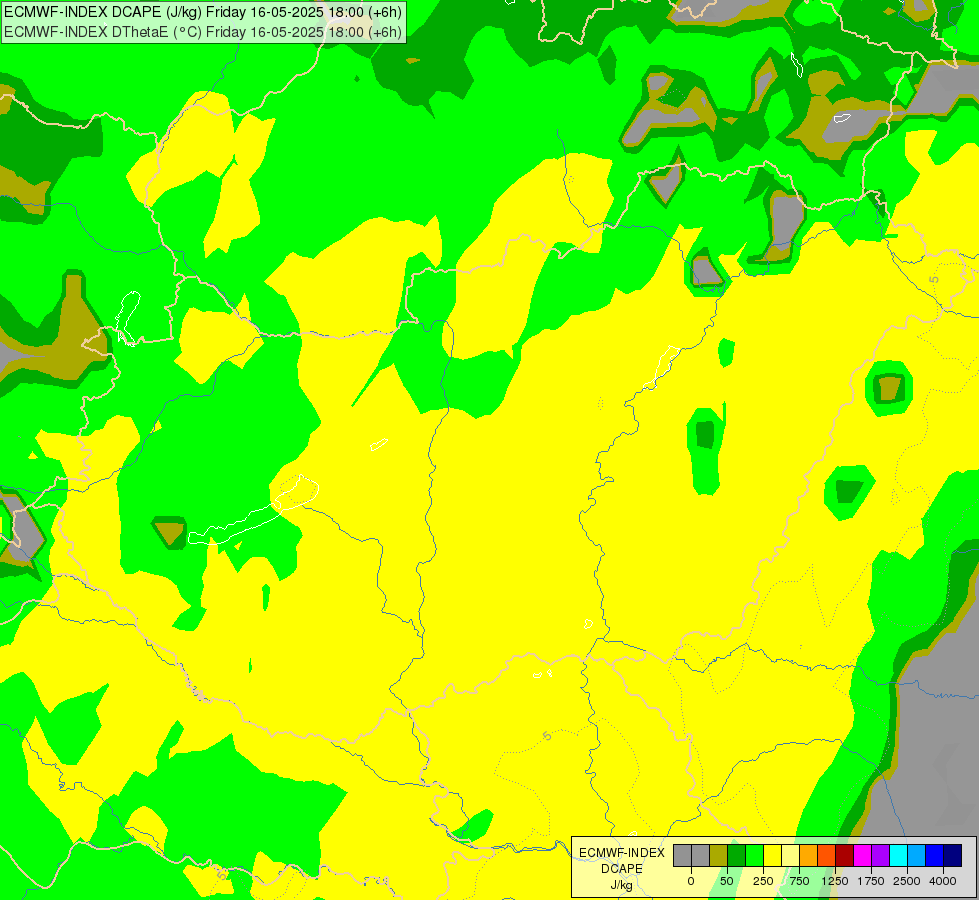Image resolution: width=979 pixels, height=900 pixels.
Task: Click the red-orange swatch in the color scale
Action: (x=827, y=856)
